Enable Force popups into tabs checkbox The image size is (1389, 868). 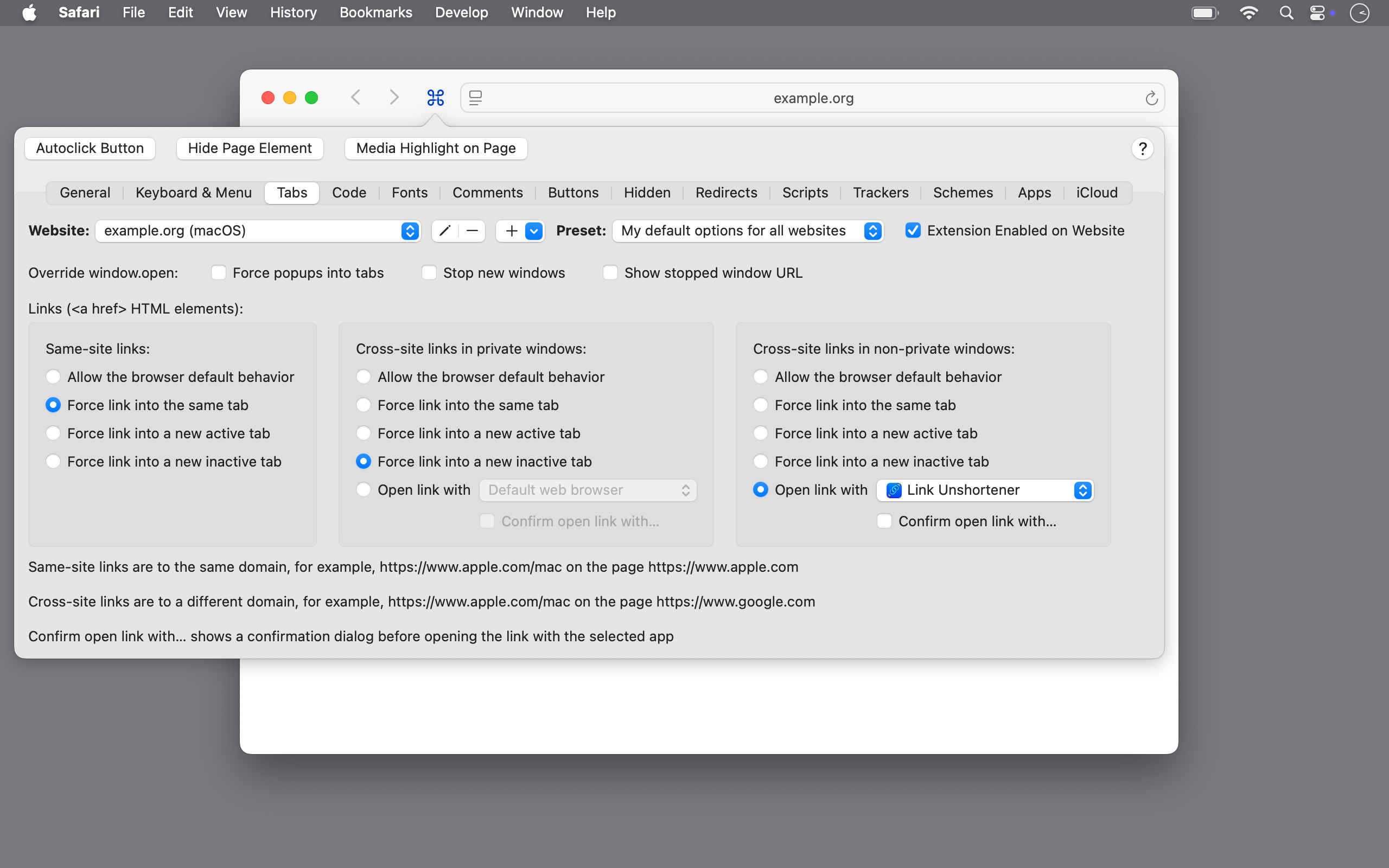(219, 273)
